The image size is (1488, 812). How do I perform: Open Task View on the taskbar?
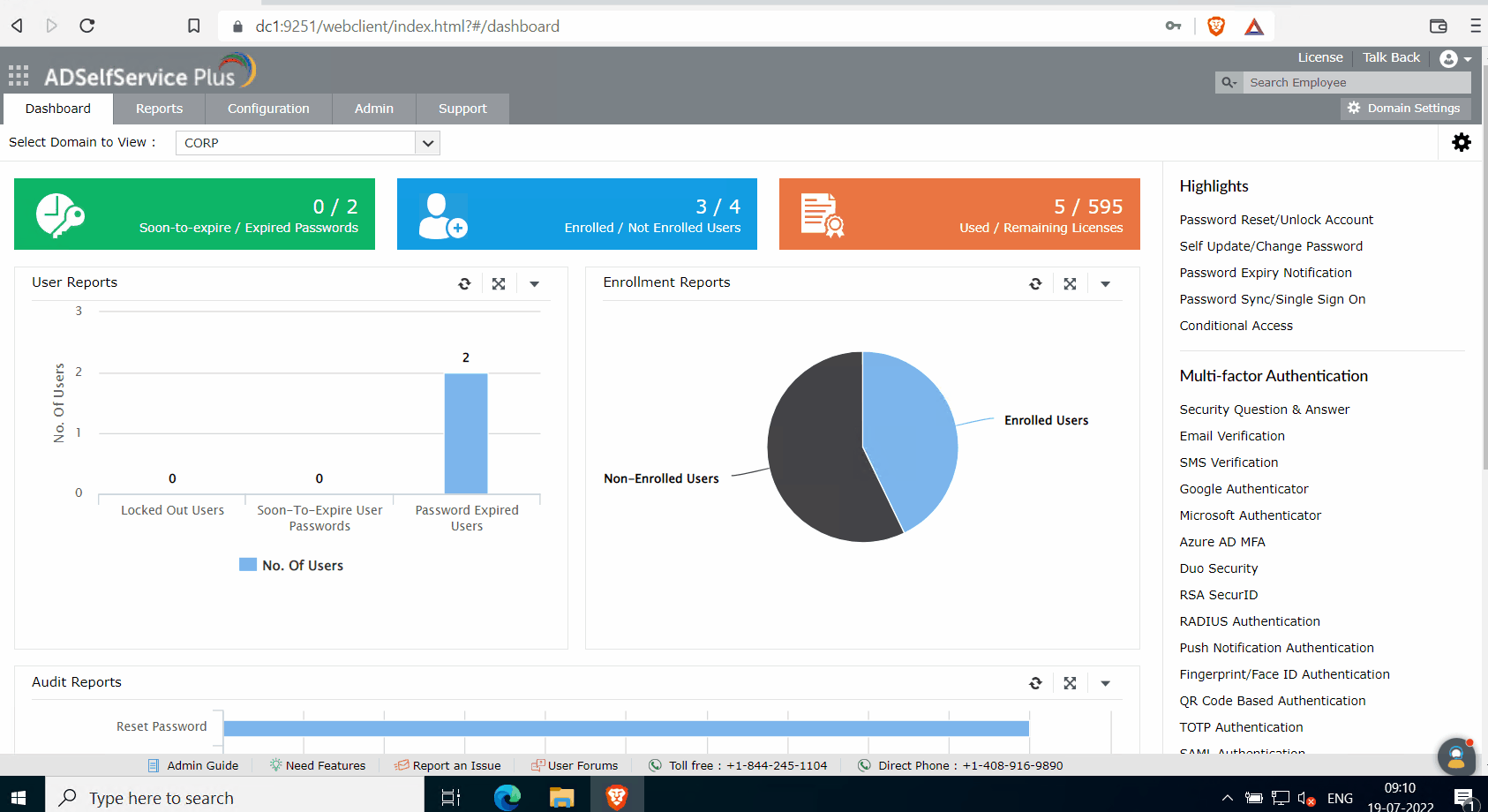pos(451,798)
